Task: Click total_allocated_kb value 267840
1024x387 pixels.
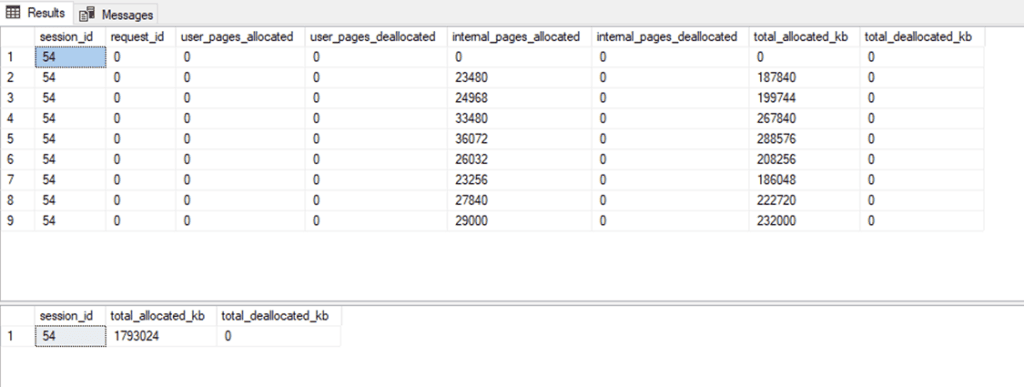Action: 805,119
